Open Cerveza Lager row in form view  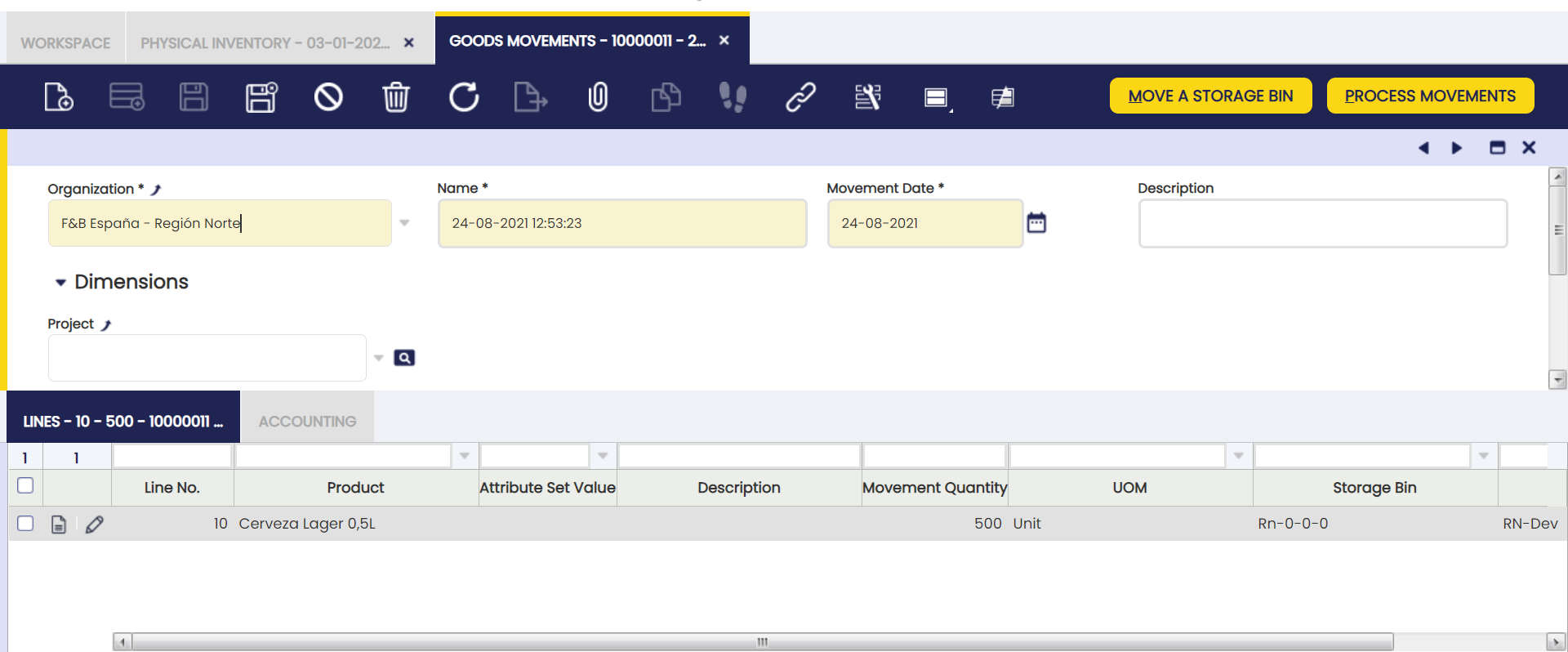(59, 524)
